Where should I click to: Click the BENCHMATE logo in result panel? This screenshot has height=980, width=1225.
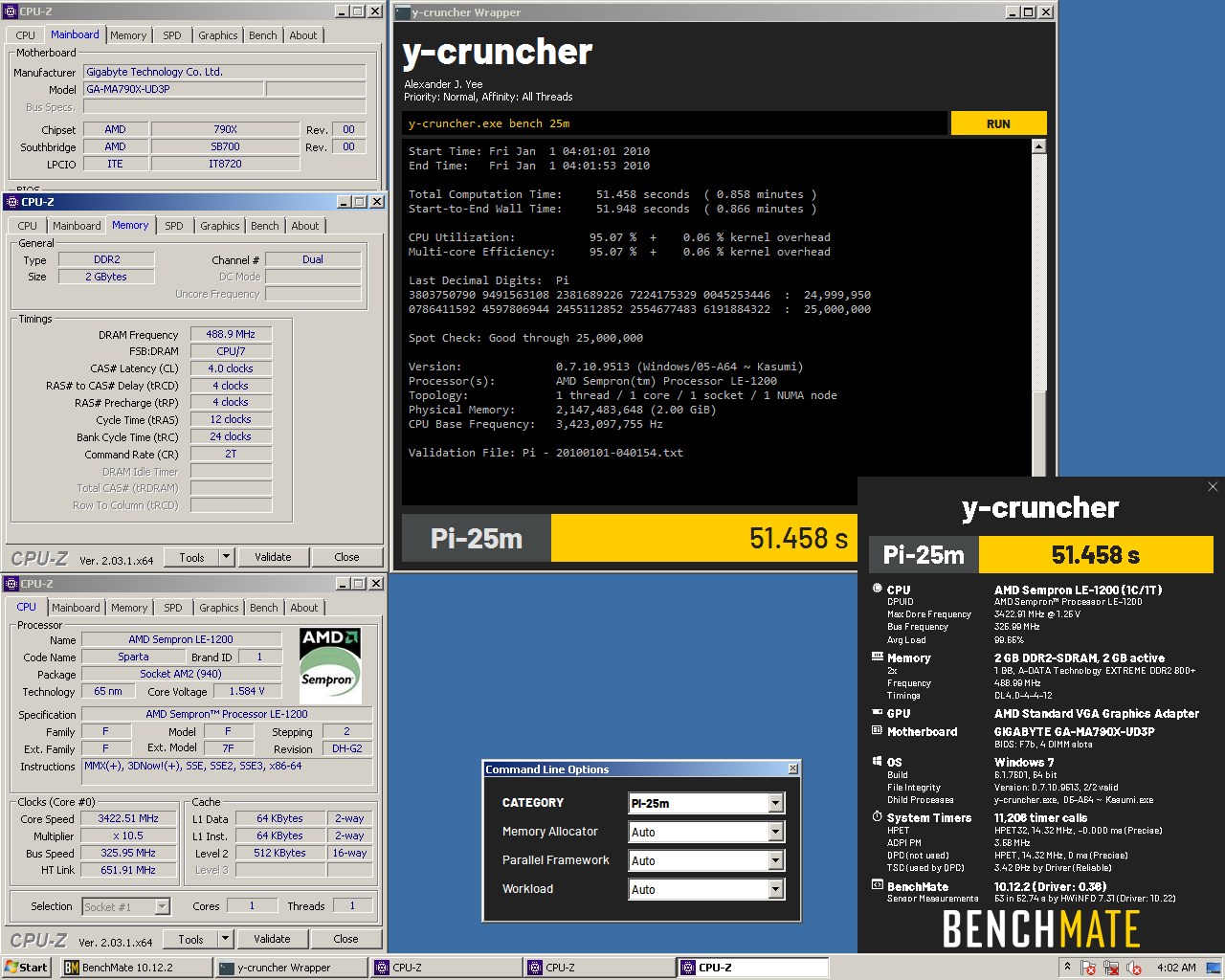(x=1041, y=928)
